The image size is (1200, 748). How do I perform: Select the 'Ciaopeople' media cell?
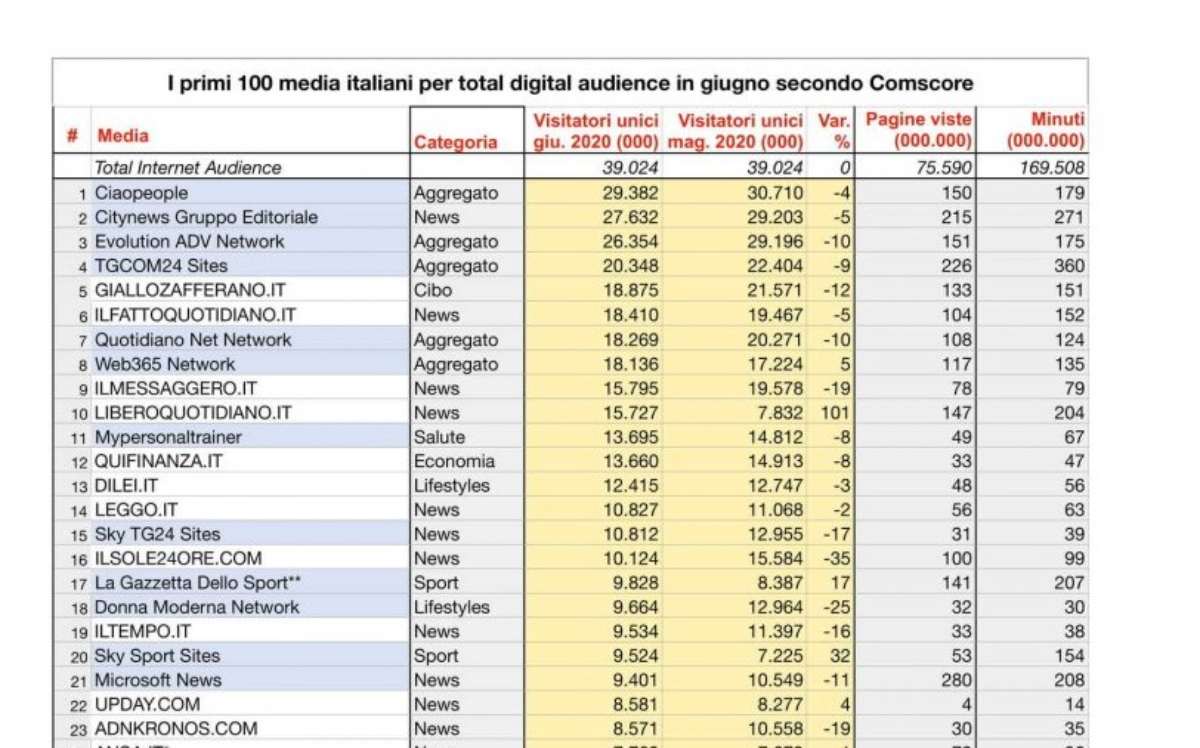(x=141, y=193)
